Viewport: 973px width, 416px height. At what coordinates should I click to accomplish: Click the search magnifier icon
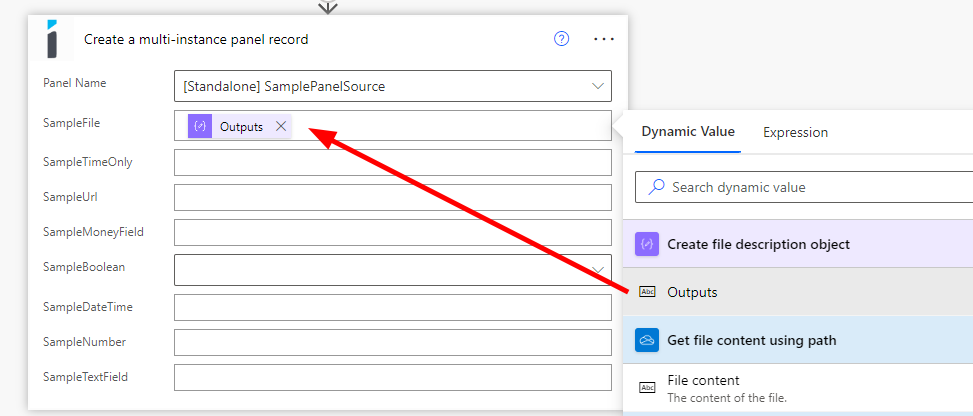[656, 187]
